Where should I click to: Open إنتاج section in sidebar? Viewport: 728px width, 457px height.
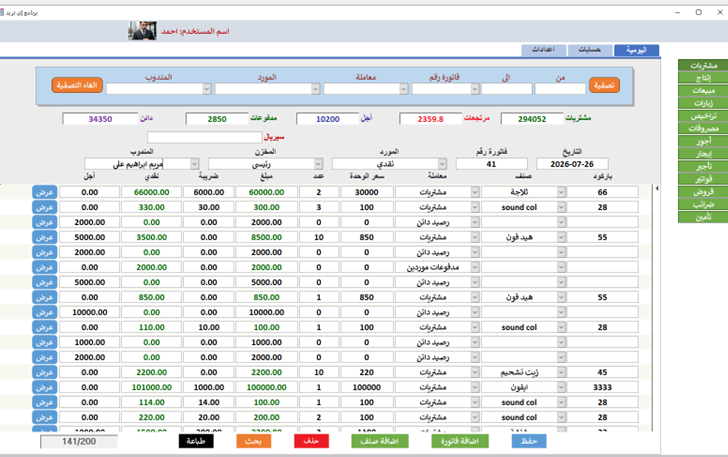point(703,78)
